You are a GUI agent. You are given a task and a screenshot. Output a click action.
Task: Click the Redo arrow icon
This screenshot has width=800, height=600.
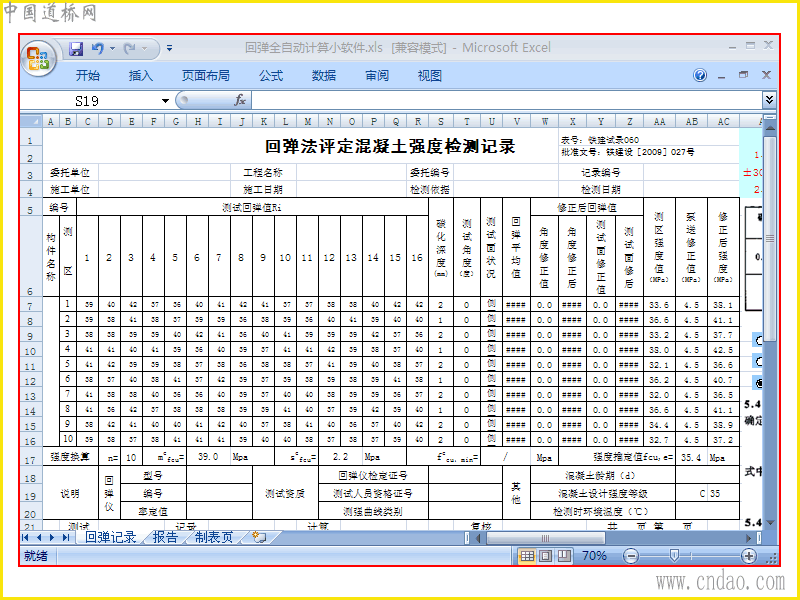(130, 48)
